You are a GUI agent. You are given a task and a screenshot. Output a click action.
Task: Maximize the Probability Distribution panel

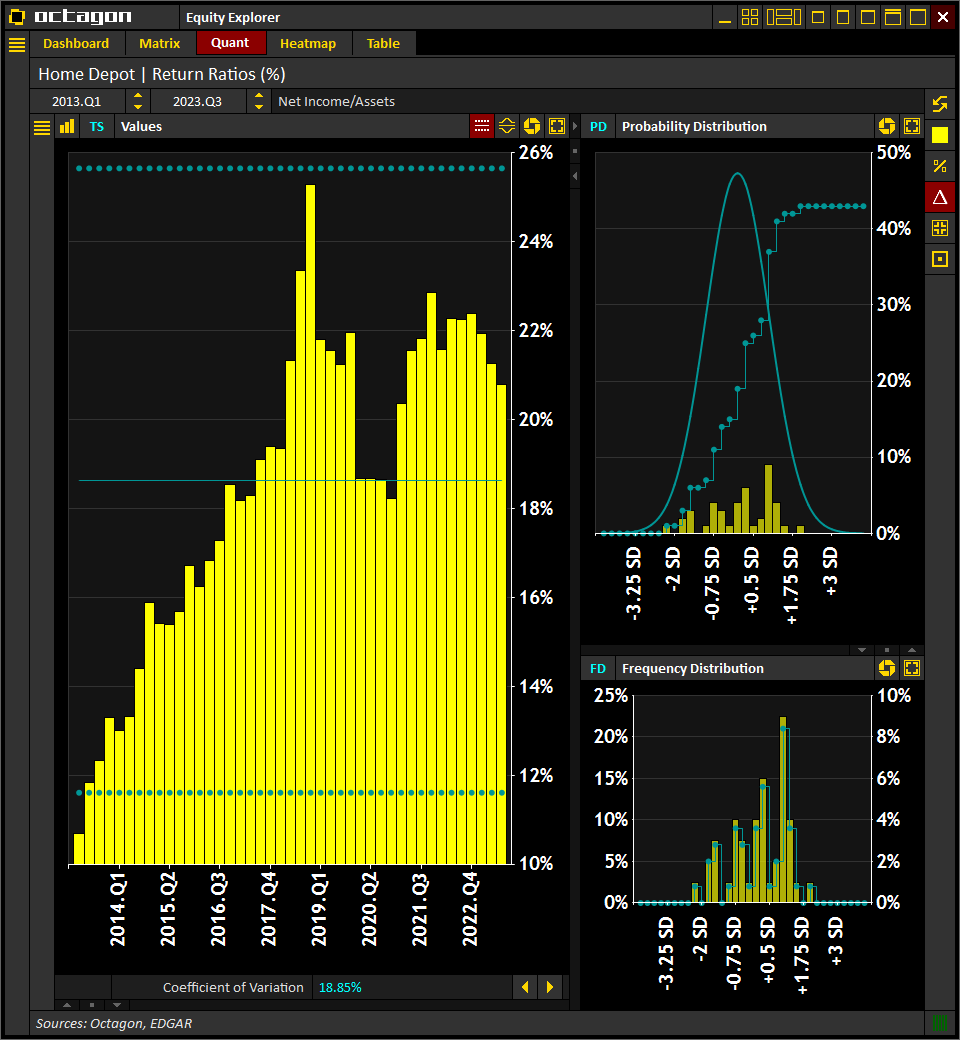[912, 126]
